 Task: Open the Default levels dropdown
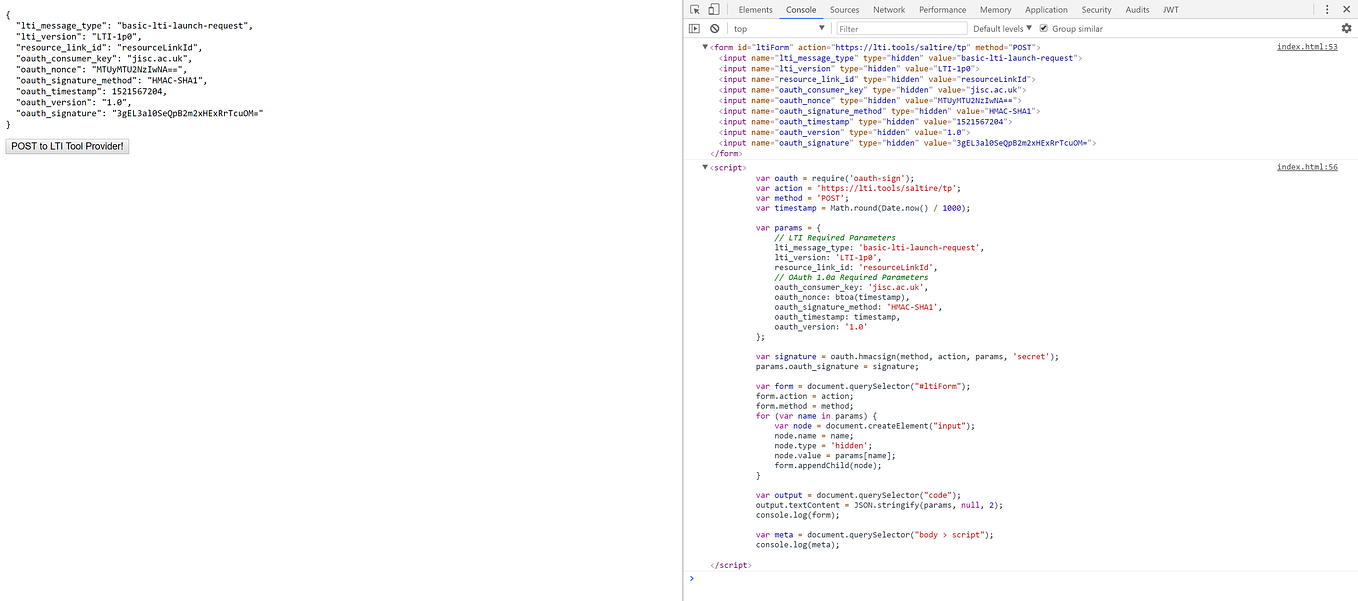tap(1002, 28)
